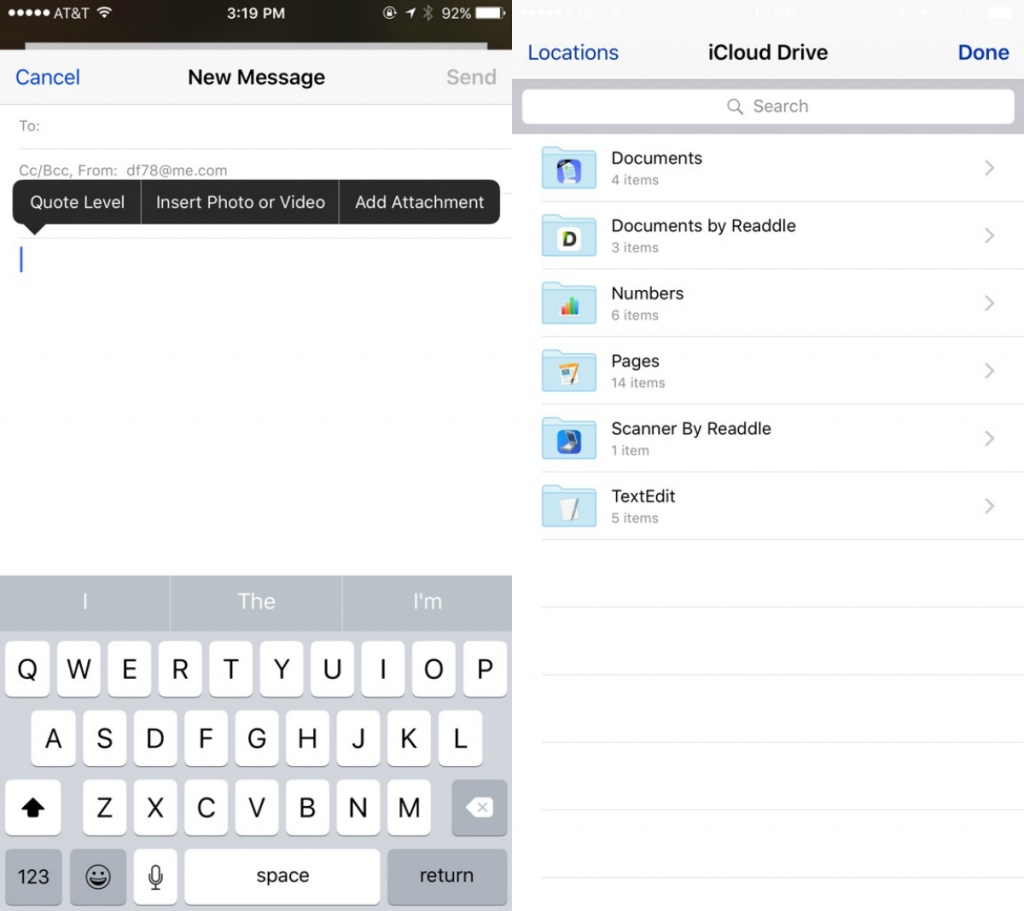This screenshot has height=911, width=1024.
Task: Tap the "6 items" text under Numbers
Action: 635,315
